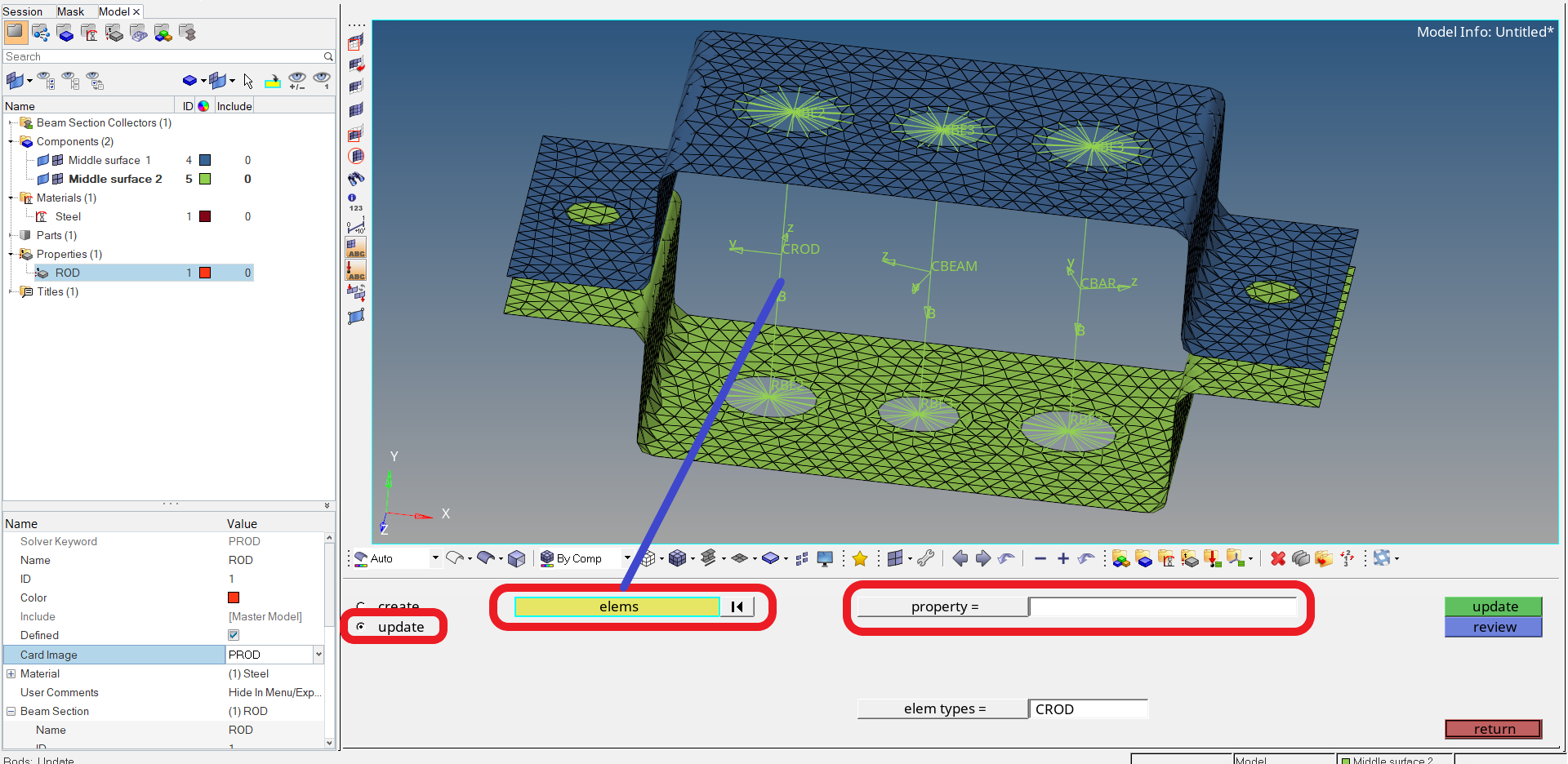
Task: Click the green update button
Action: pyautogui.click(x=1493, y=606)
